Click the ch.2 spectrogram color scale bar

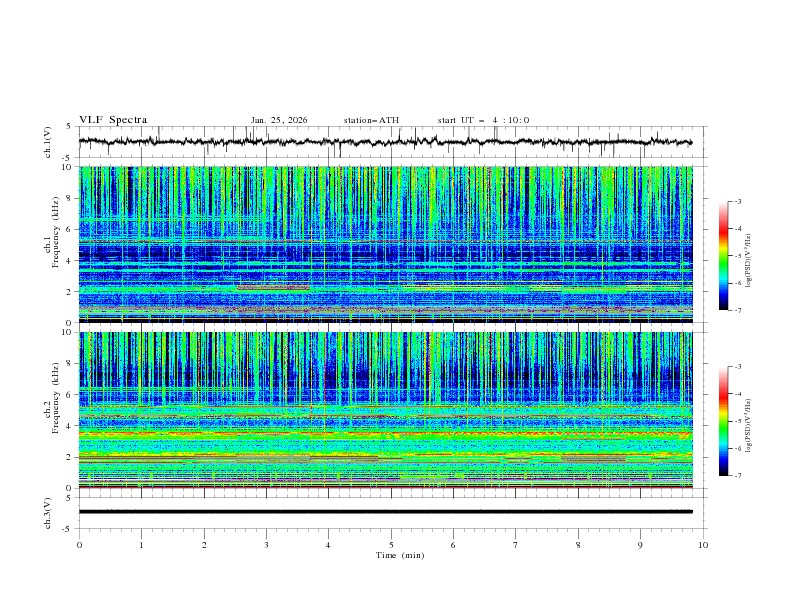[x=724, y=421]
